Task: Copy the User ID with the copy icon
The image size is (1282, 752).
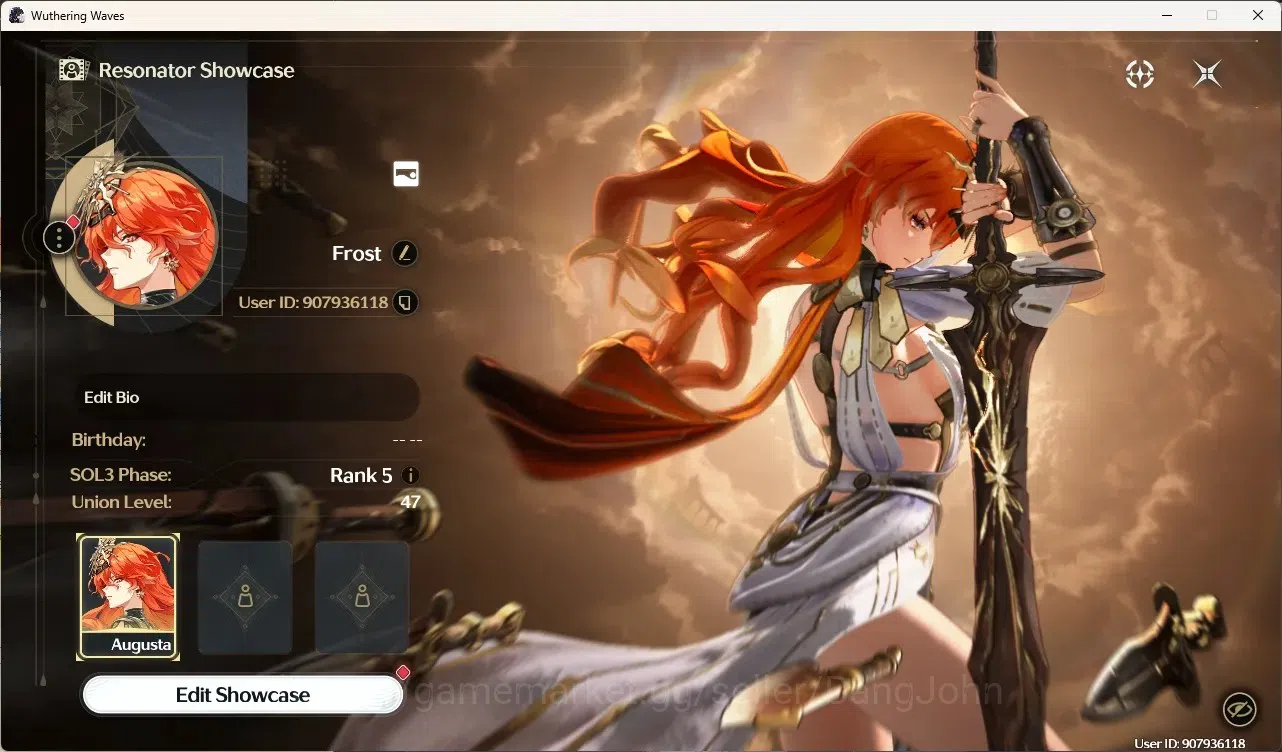Action: (404, 302)
